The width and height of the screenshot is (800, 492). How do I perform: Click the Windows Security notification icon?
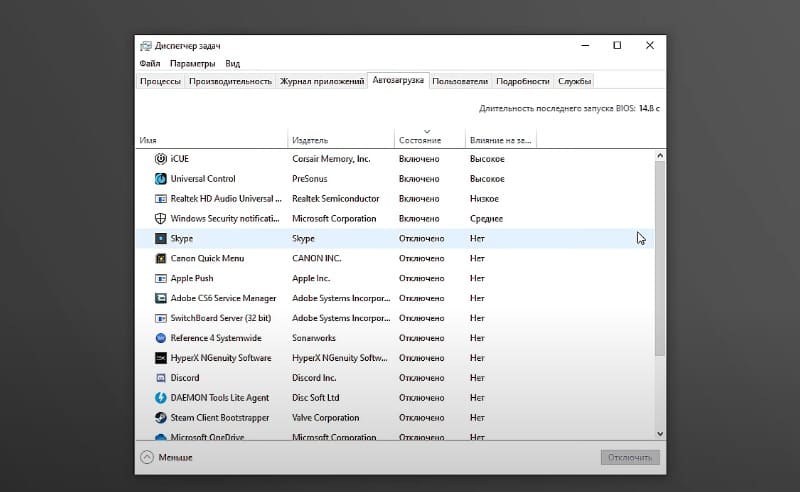[x=160, y=219]
